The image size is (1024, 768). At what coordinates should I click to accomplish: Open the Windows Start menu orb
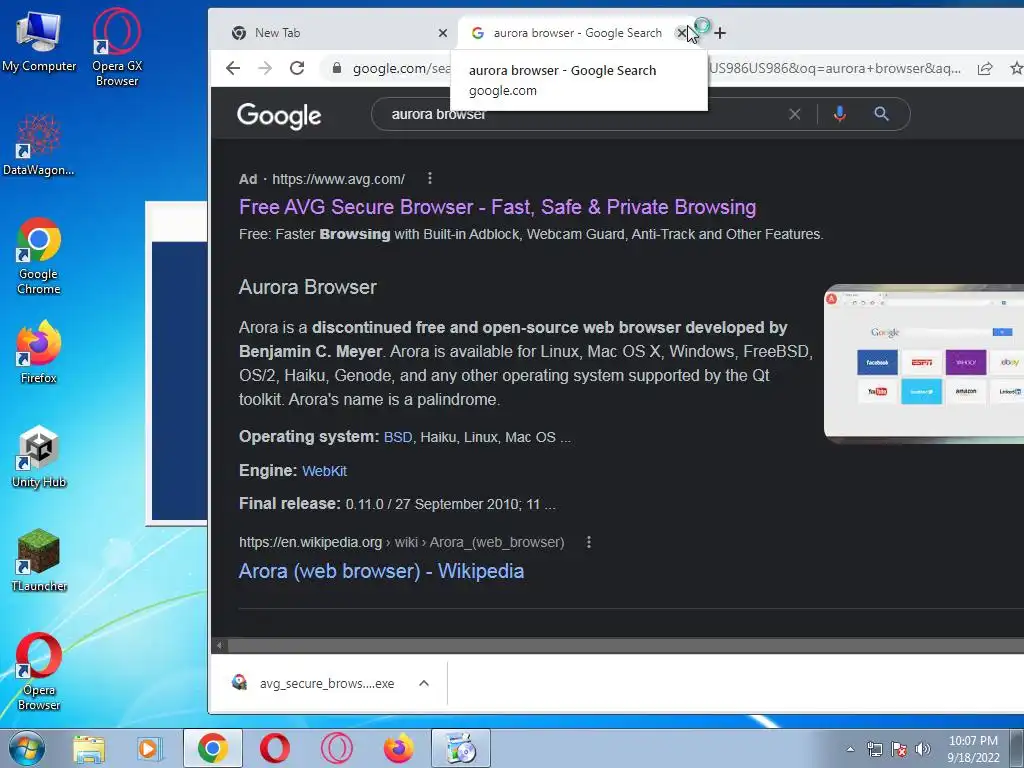click(27, 748)
